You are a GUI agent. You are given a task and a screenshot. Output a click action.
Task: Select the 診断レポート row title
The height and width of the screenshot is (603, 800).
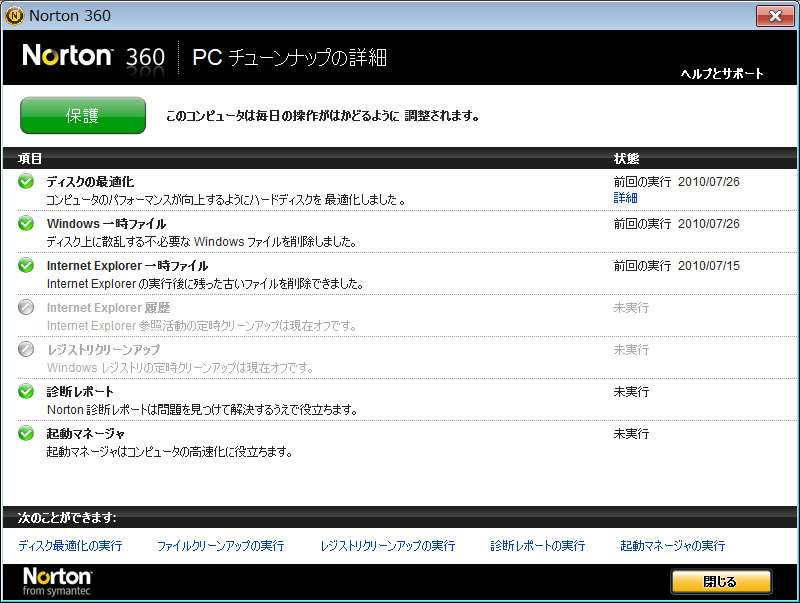(80, 392)
